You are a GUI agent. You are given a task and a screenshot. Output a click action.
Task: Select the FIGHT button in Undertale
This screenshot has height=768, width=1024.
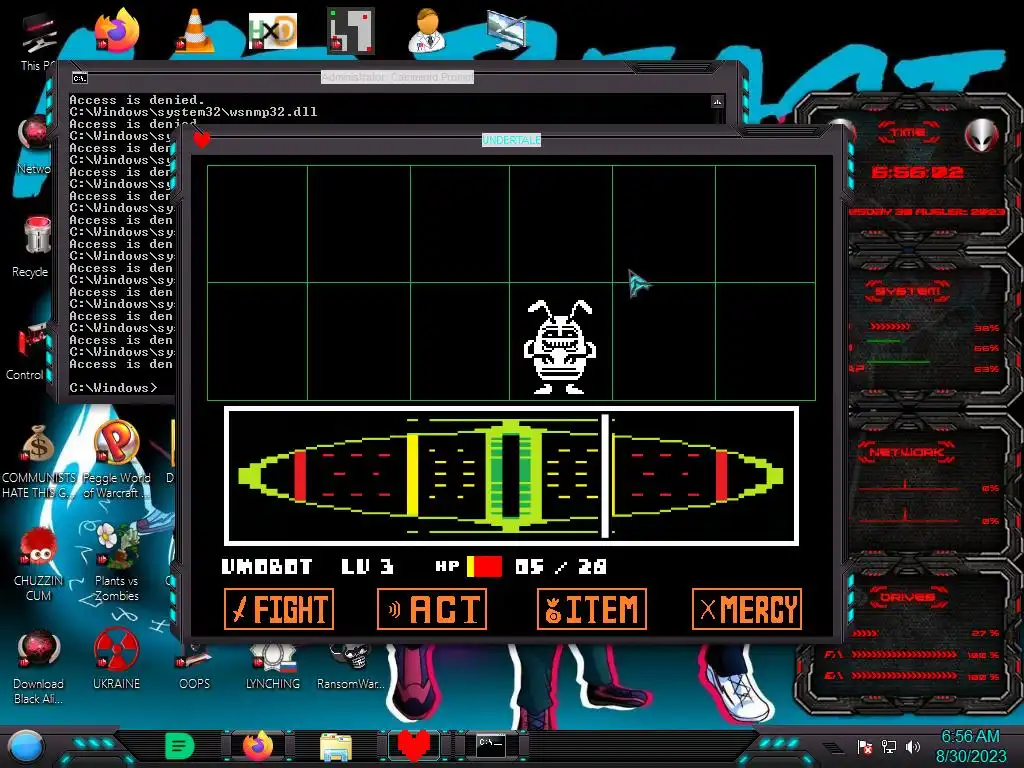pyautogui.click(x=279, y=609)
